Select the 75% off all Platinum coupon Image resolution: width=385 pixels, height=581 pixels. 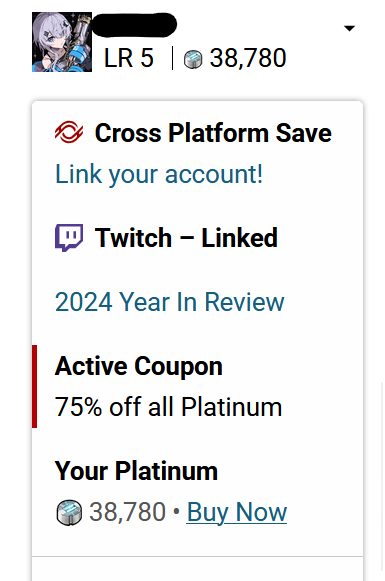(x=169, y=407)
